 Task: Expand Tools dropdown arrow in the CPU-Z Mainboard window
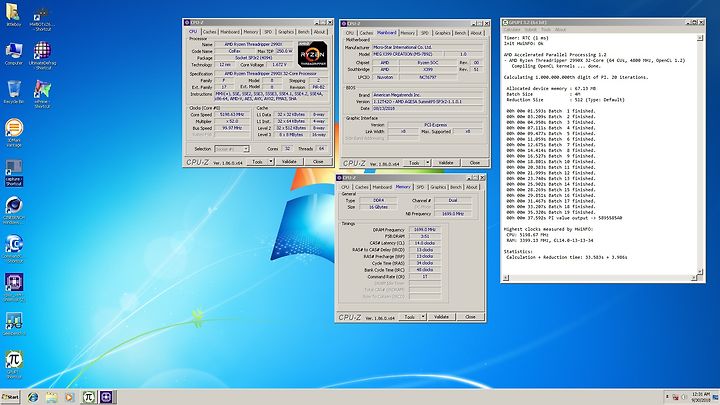point(428,163)
